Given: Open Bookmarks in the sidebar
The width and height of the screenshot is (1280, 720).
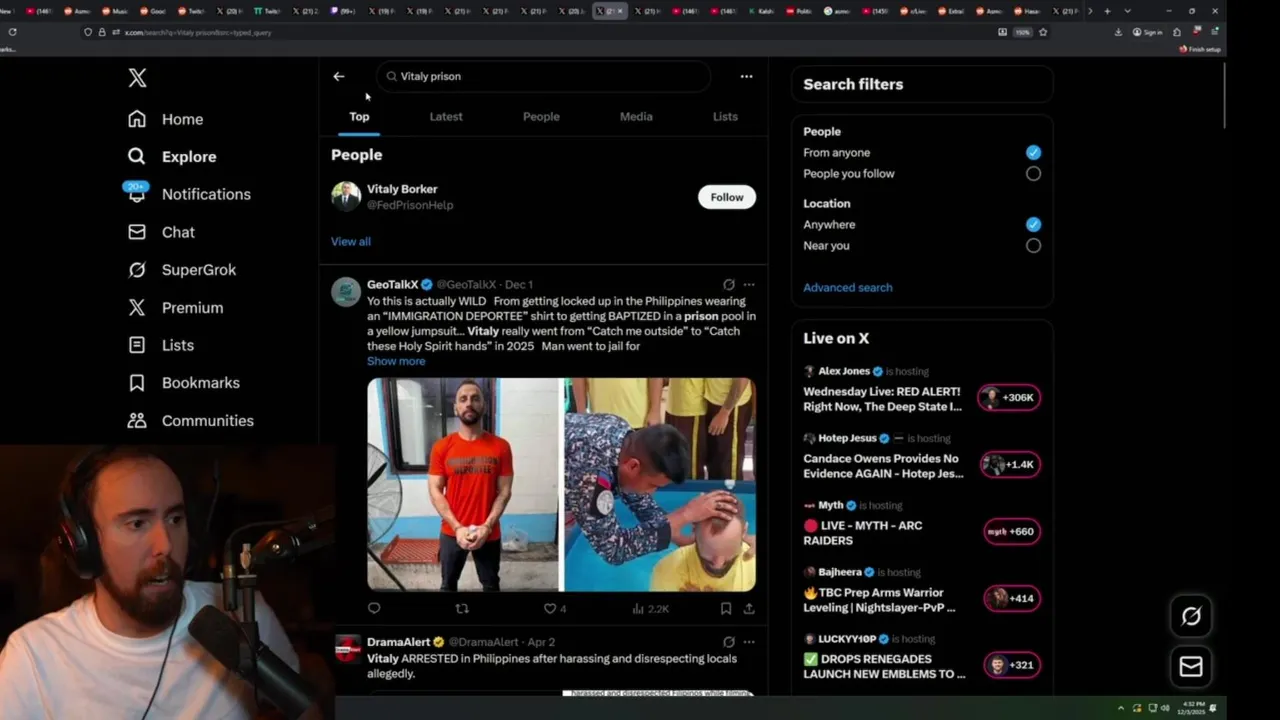Looking at the screenshot, I should (183, 383).
